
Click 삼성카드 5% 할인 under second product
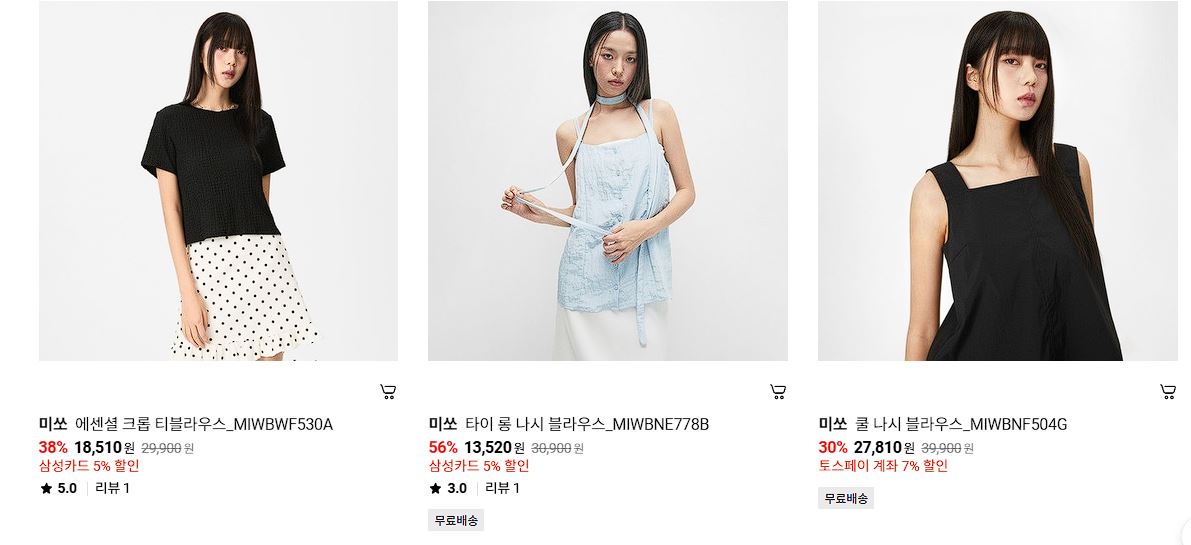pos(479,466)
